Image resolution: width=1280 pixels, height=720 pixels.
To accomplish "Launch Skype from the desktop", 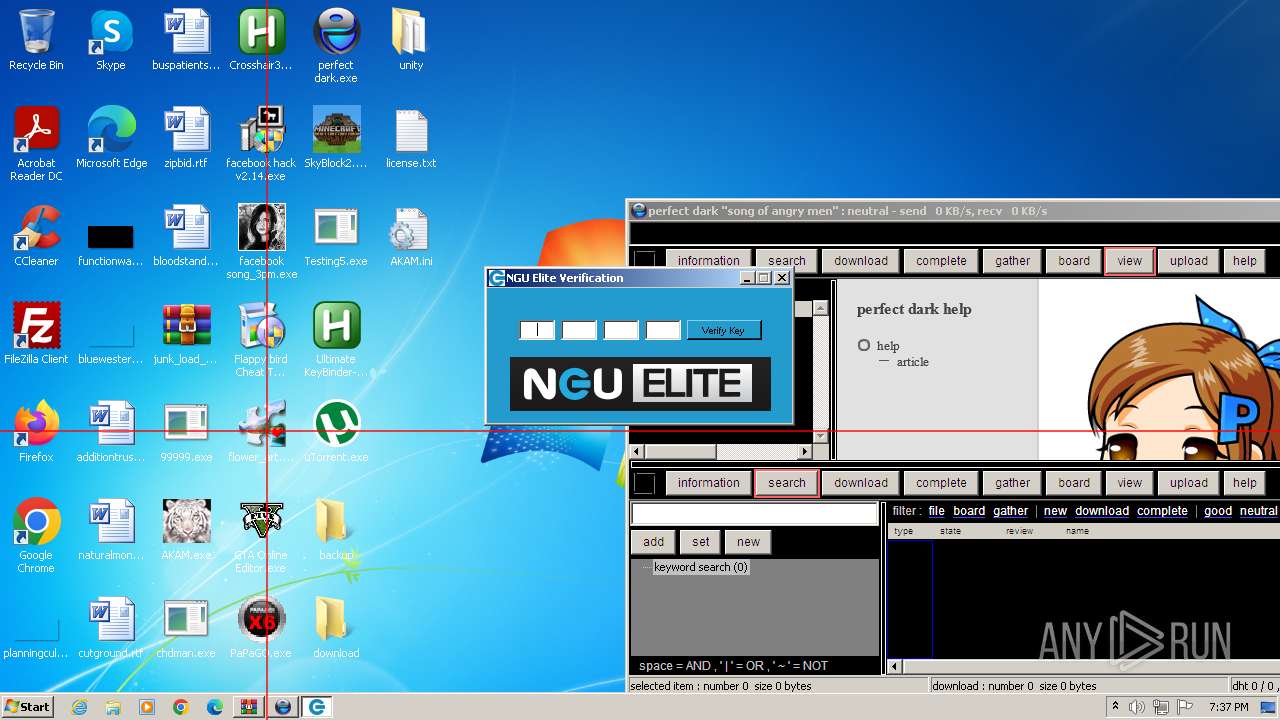I will coord(110,41).
